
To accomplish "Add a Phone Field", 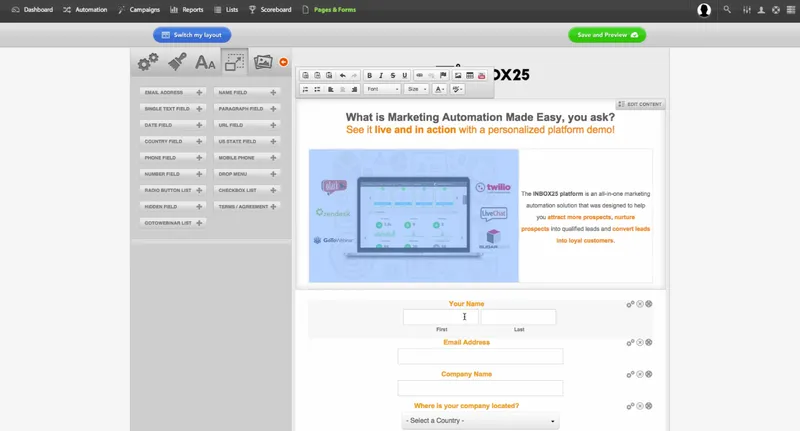I will click(x=173, y=158).
